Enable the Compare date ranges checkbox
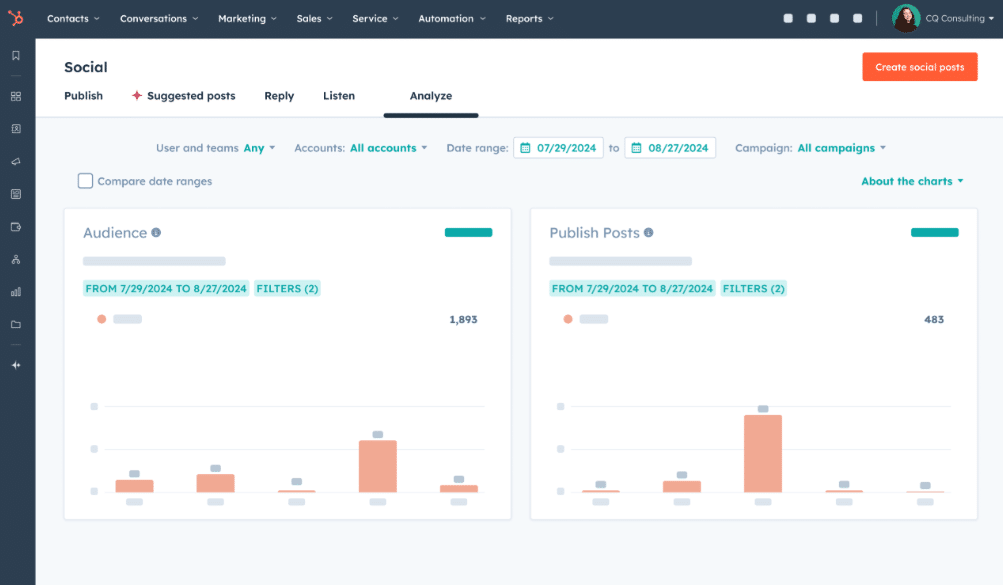1003x585 pixels. pyautogui.click(x=86, y=181)
